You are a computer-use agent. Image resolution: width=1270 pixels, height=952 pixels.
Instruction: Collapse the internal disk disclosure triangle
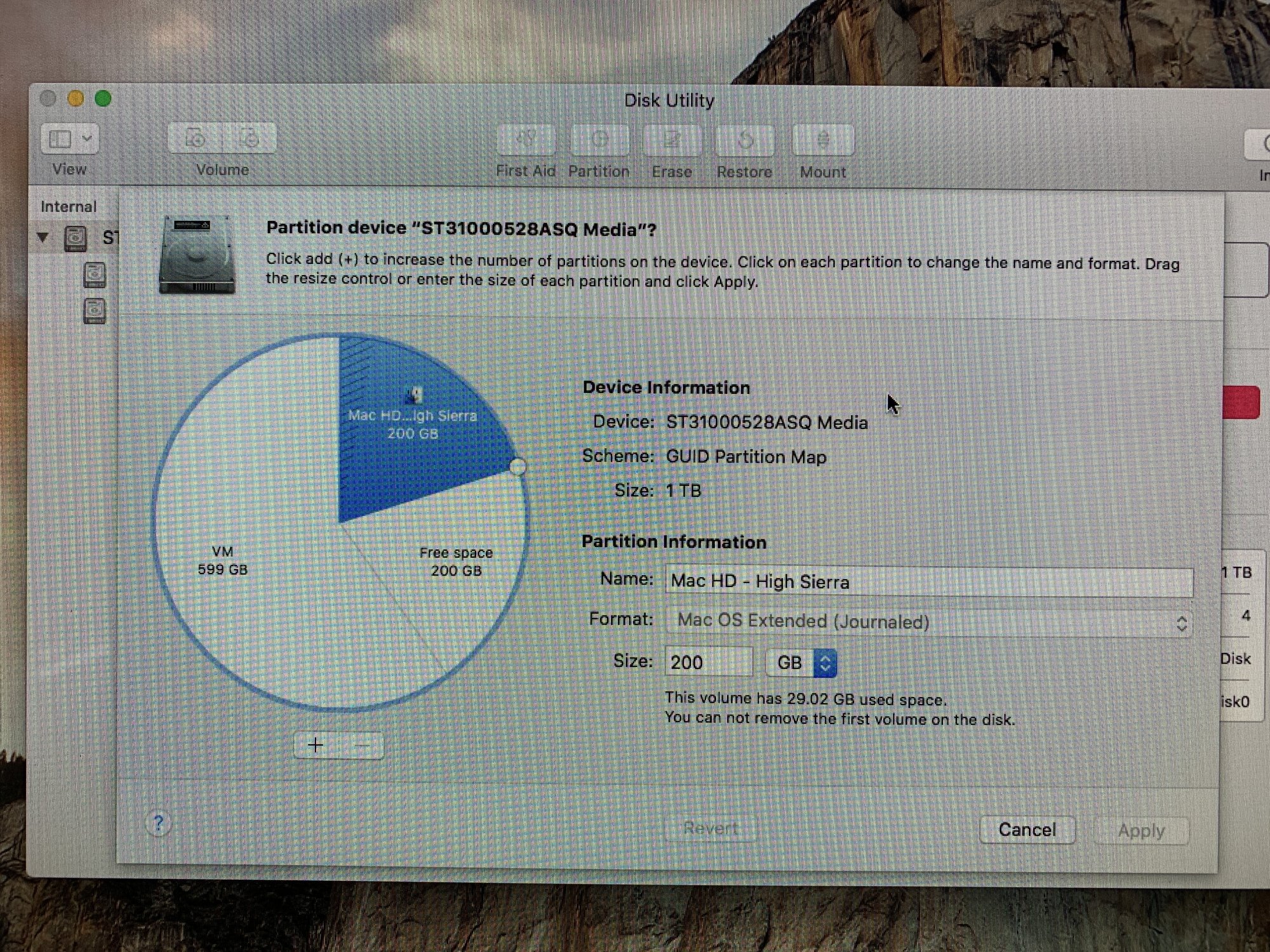pyautogui.click(x=43, y=237)
